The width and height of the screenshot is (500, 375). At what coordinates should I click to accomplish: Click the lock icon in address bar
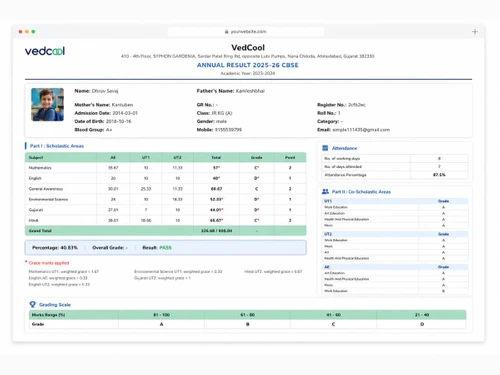pyautogui.click(x=227, y=32)
